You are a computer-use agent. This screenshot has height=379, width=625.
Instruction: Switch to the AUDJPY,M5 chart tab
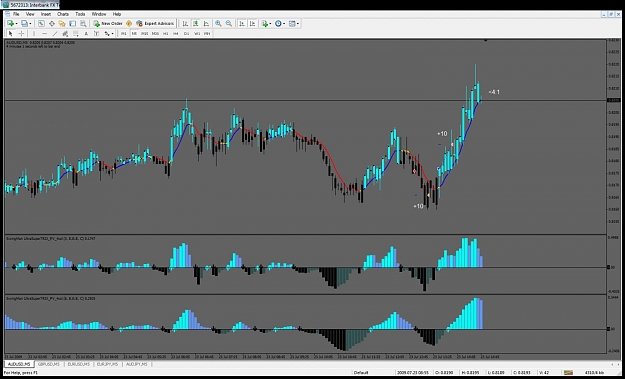(x=136, y=364)
